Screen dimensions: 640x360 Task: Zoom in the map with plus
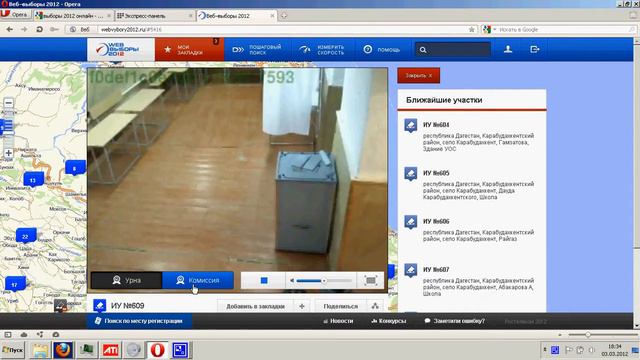(x=9, y=153)
